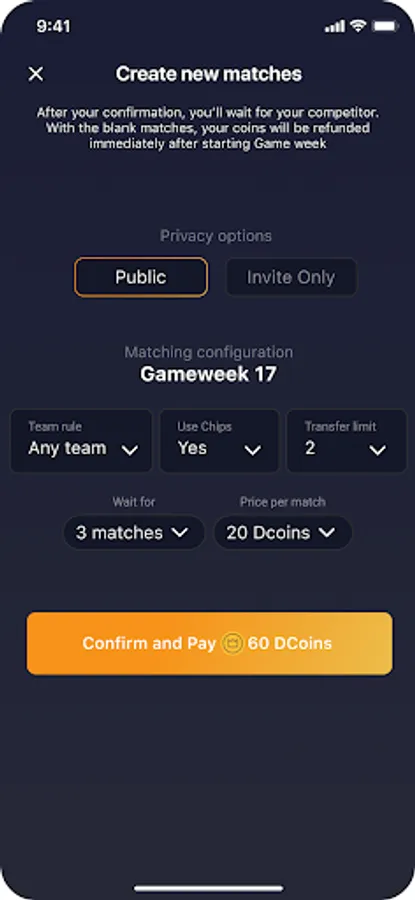415x900 pixels.
Task: Click the chevron in Use Chips box
Action: coord(253,451)
